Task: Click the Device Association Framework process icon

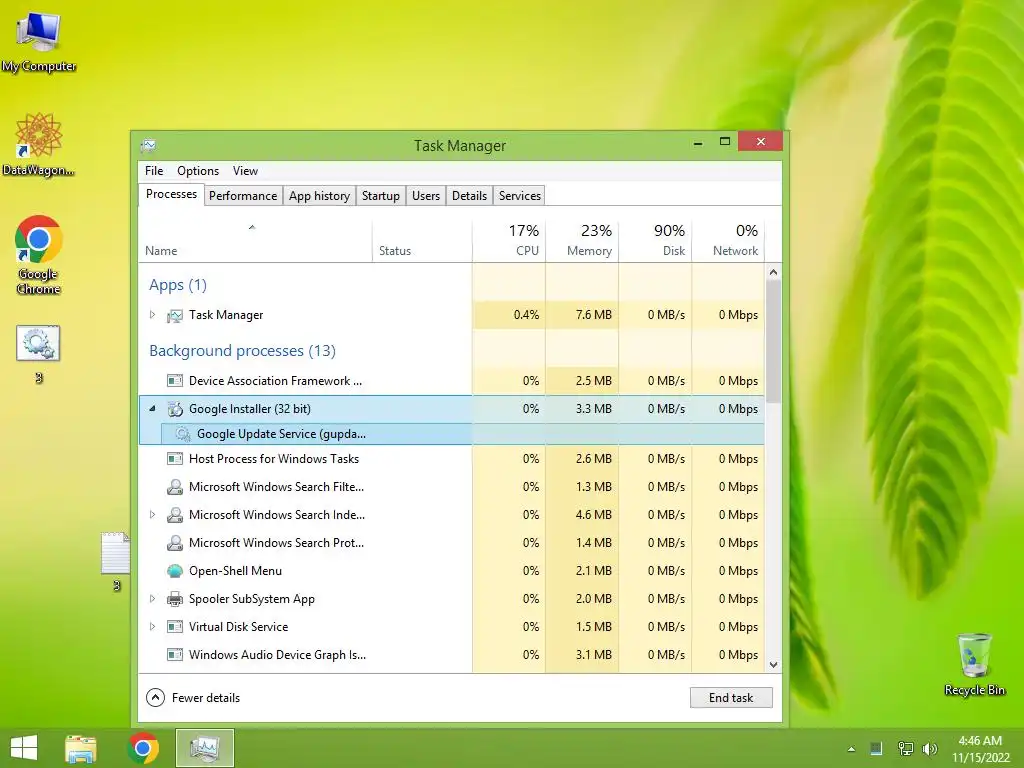Action: coord(174,381)
